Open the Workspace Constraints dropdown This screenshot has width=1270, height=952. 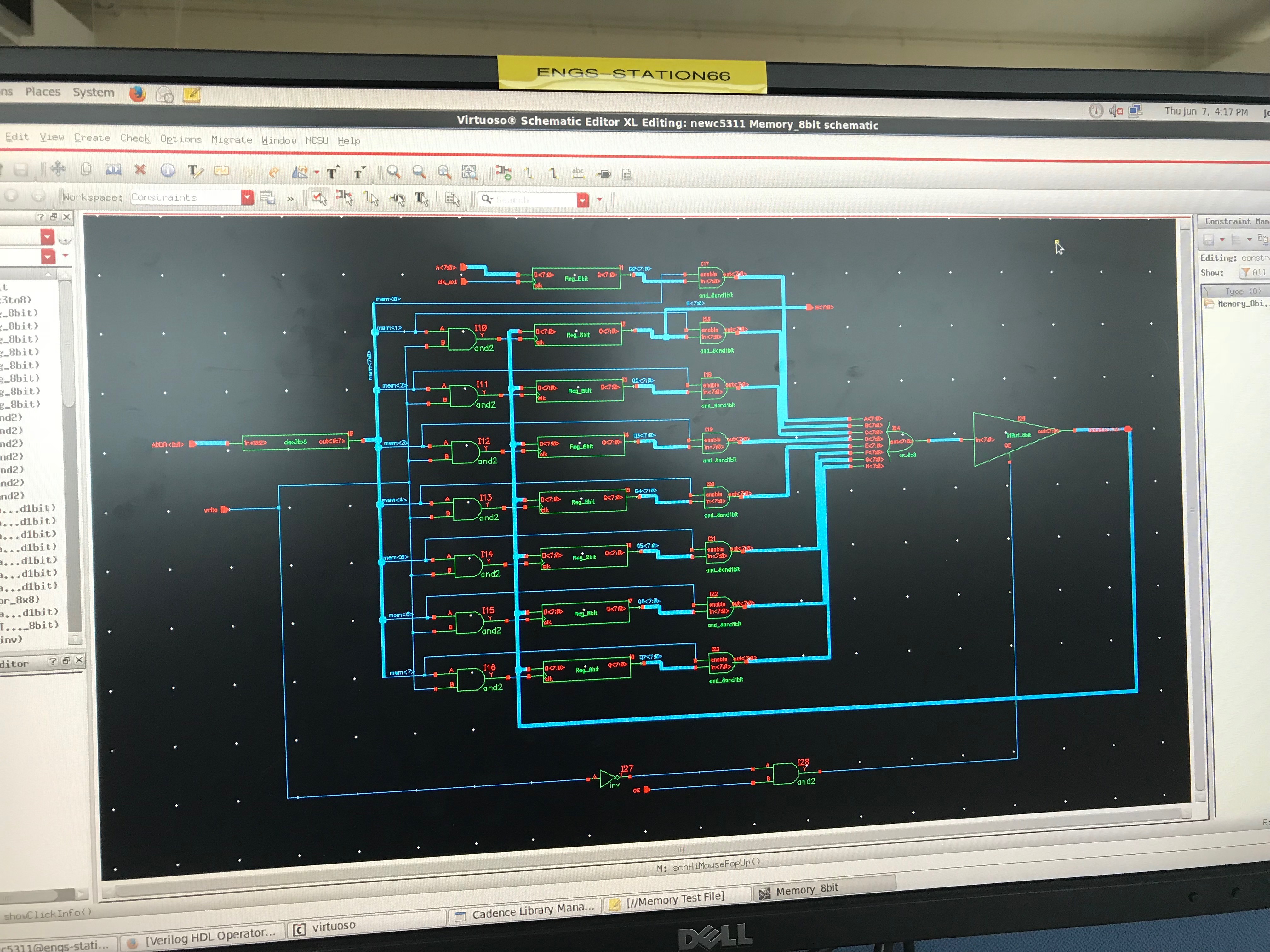248,197
